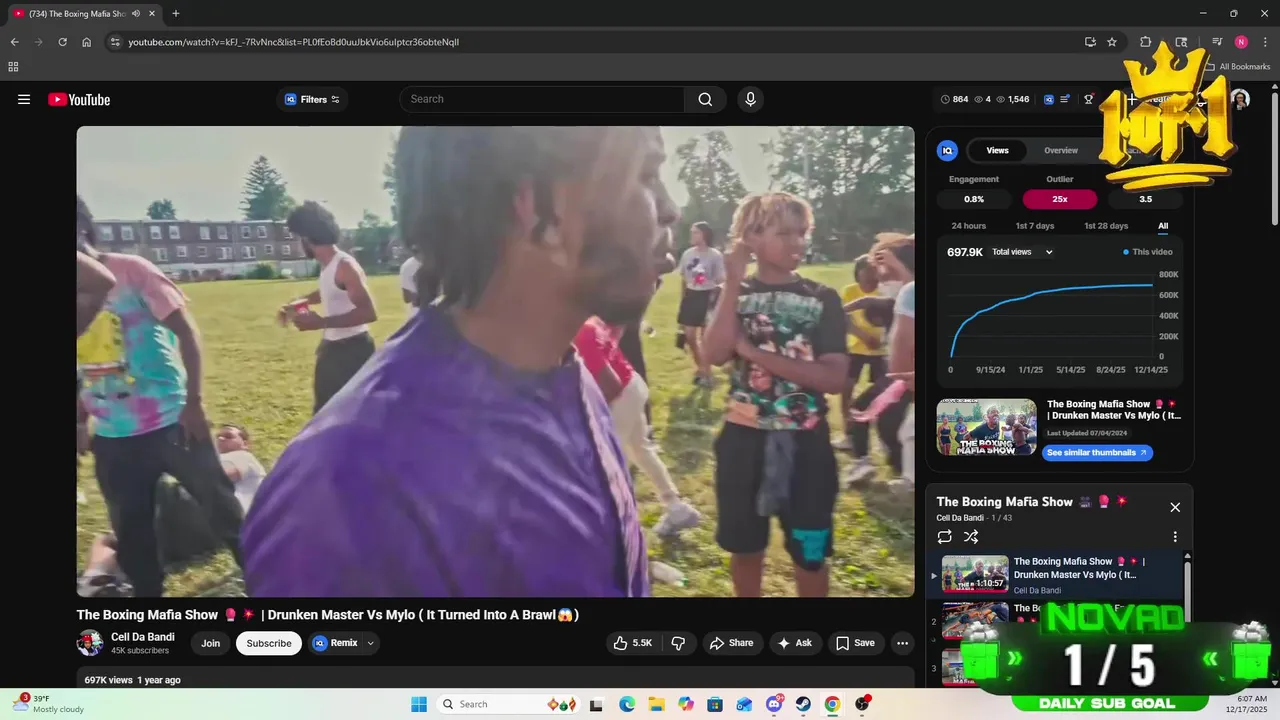Image resolution: width=1280 pixels, height=720 pixels.
Task: Subscribe to Cell Da Bandi
Action: [x=269, y=643]
